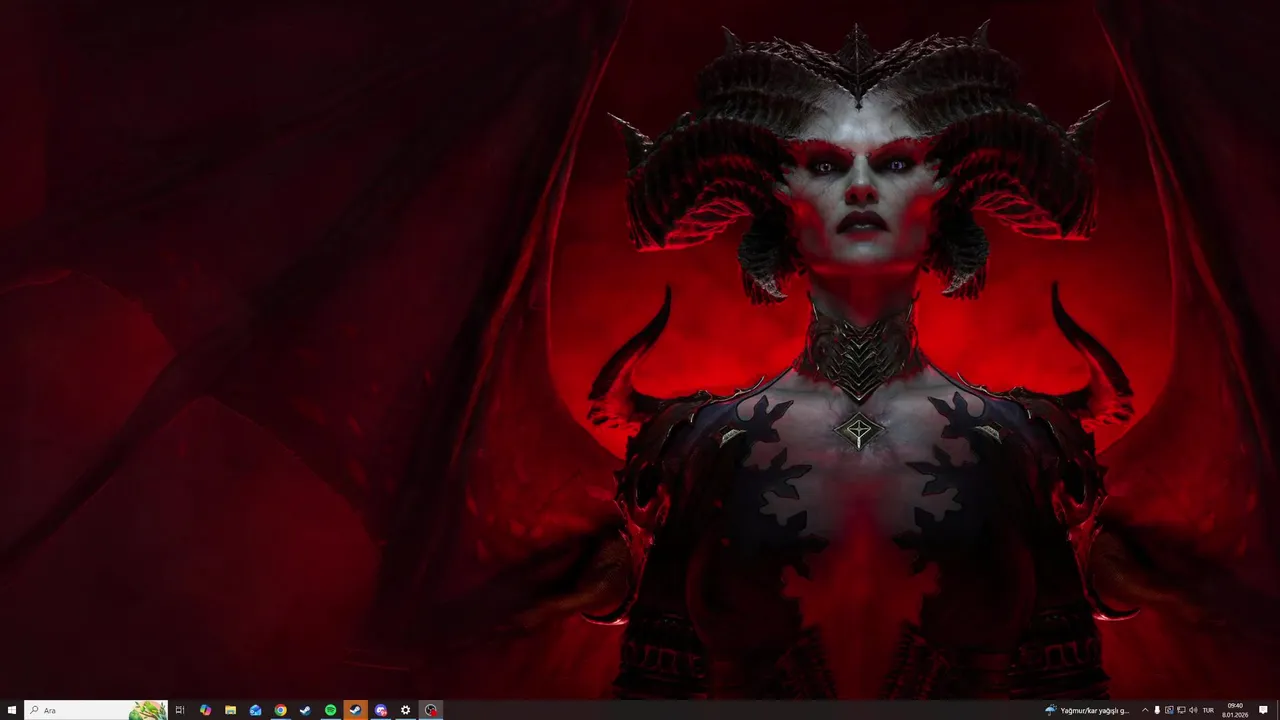Launch Google Chrome from the taskbar
1280x720 pixels.
click(x=280, y=710)
